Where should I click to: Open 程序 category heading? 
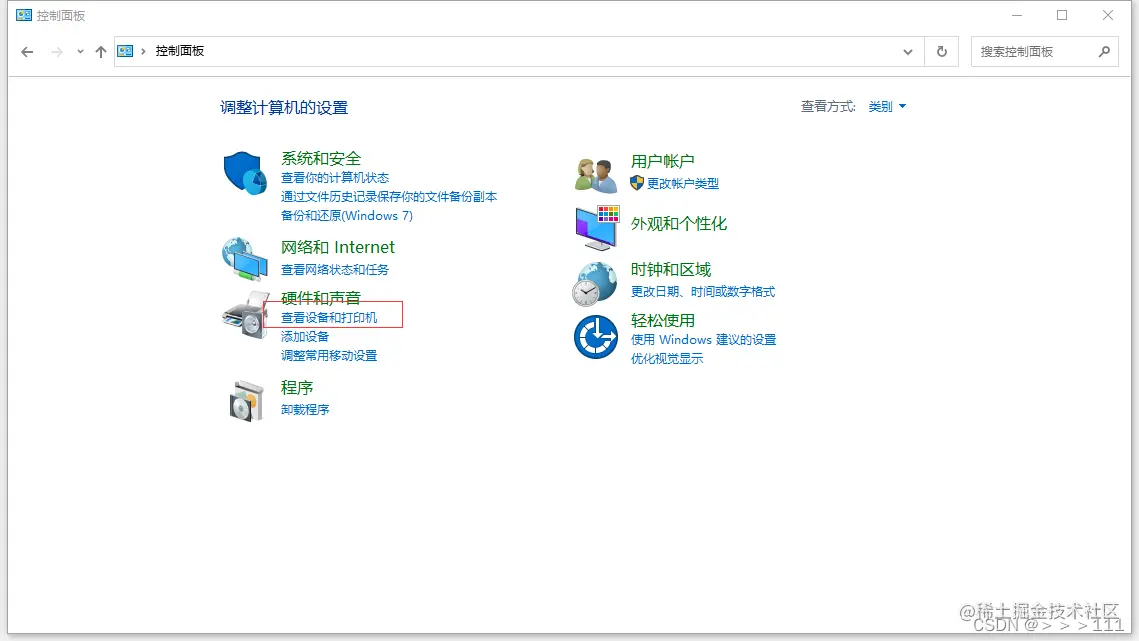tap(297, 387)
